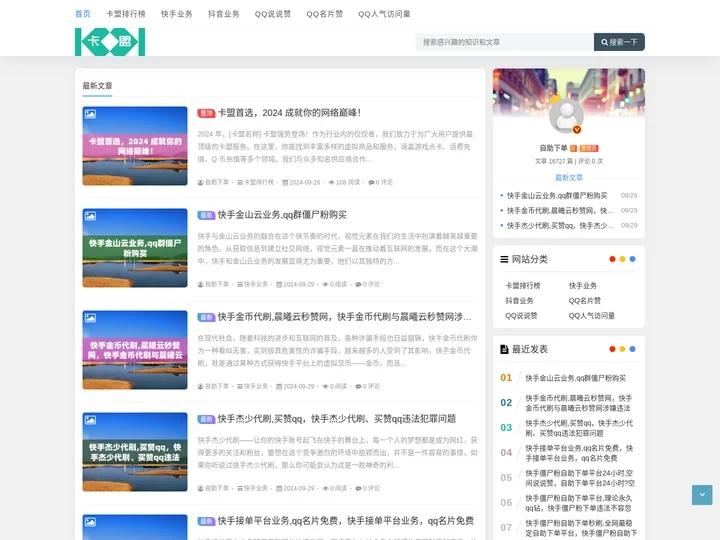Click the scroll-down chevron floating button
This screenshot has height=540, width=720.
tap(702, 495)
